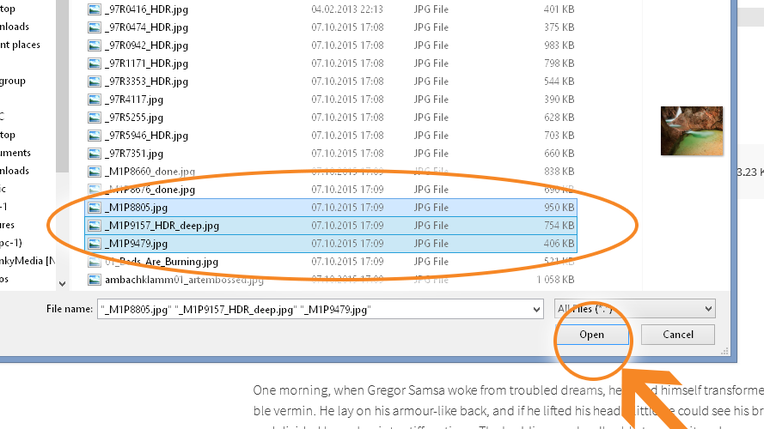
Task: Choose the _97R5946_HDR.jpg file row
Action: [146, 136]
